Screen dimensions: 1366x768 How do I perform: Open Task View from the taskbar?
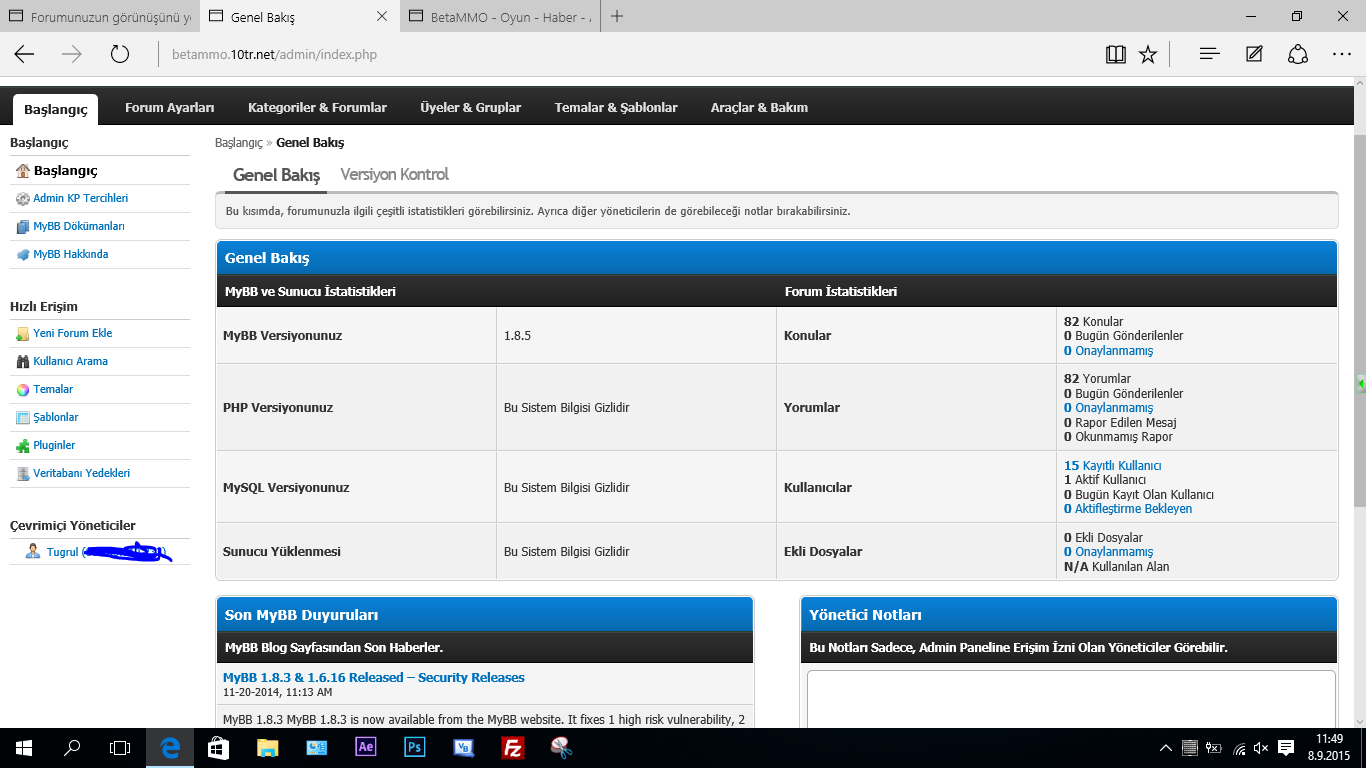(x=120, y=747)
